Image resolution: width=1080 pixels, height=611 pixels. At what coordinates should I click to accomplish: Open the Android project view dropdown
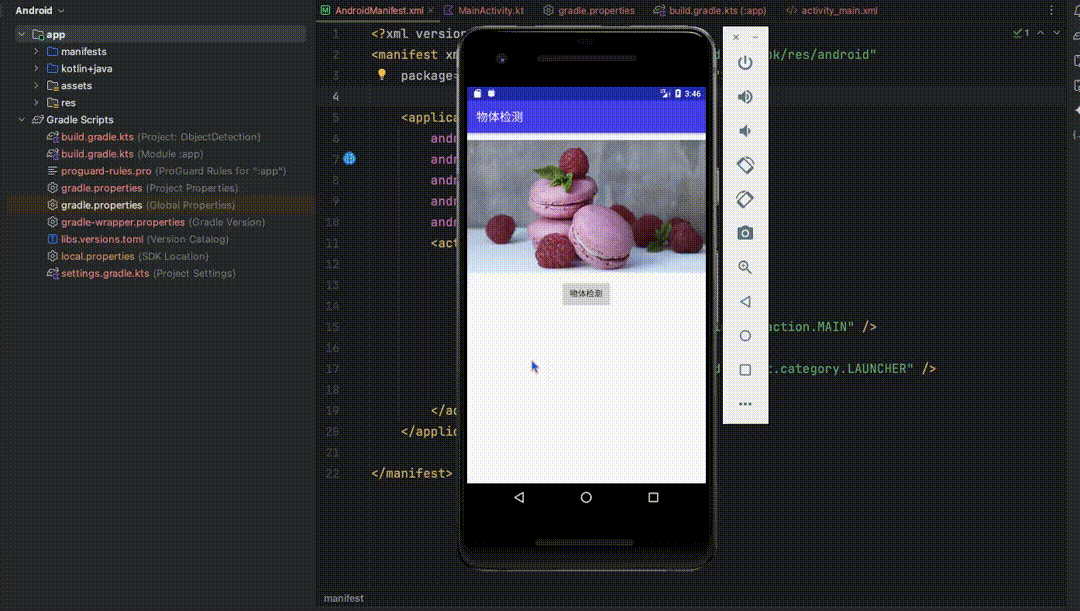pos(39,10)
